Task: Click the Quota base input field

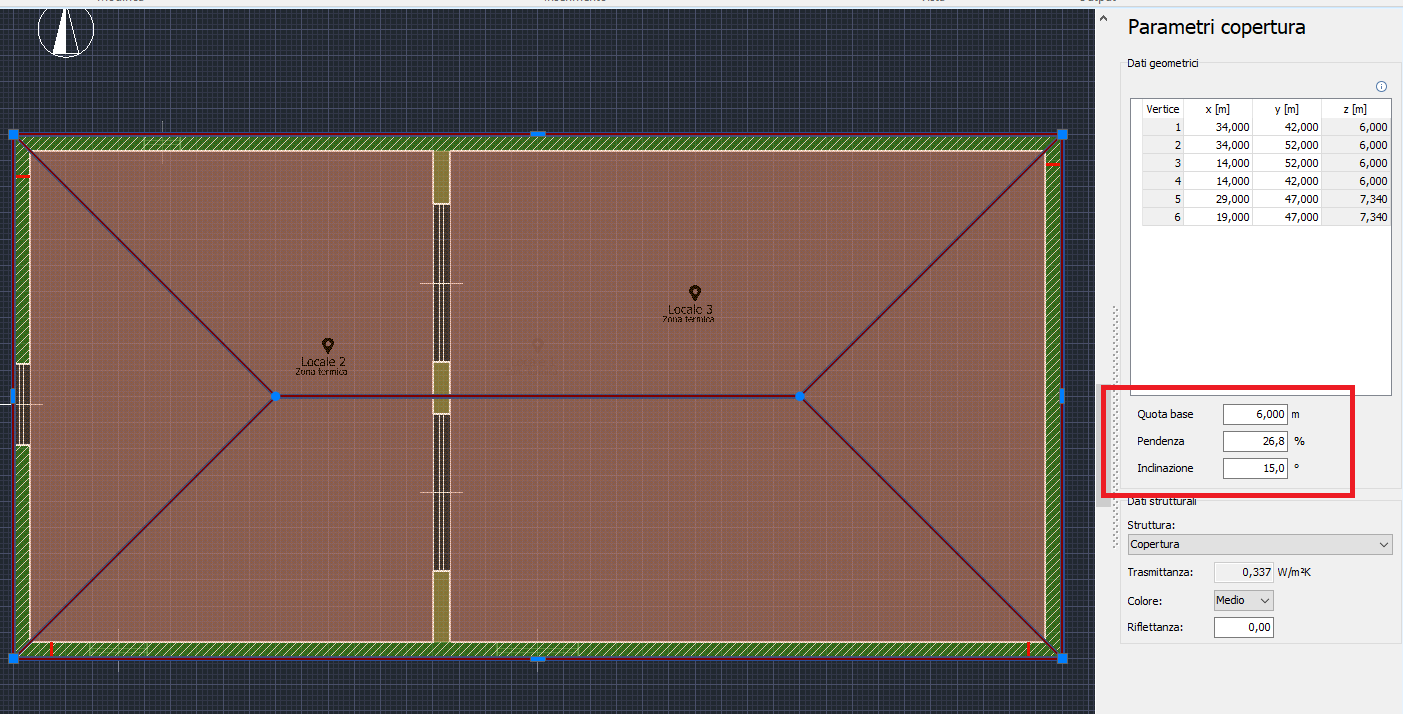Action: tap(1255, 414)
